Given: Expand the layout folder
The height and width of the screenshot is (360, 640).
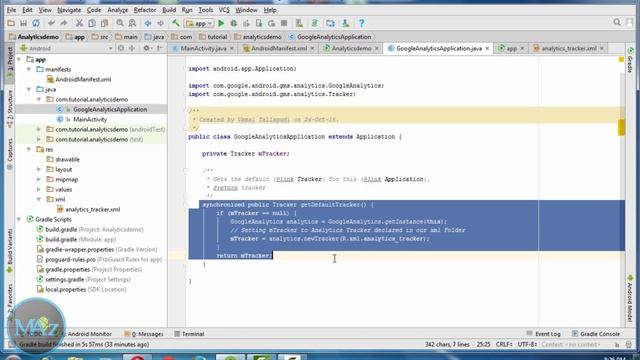Looking at the screenshot, I should pos(39,169).
